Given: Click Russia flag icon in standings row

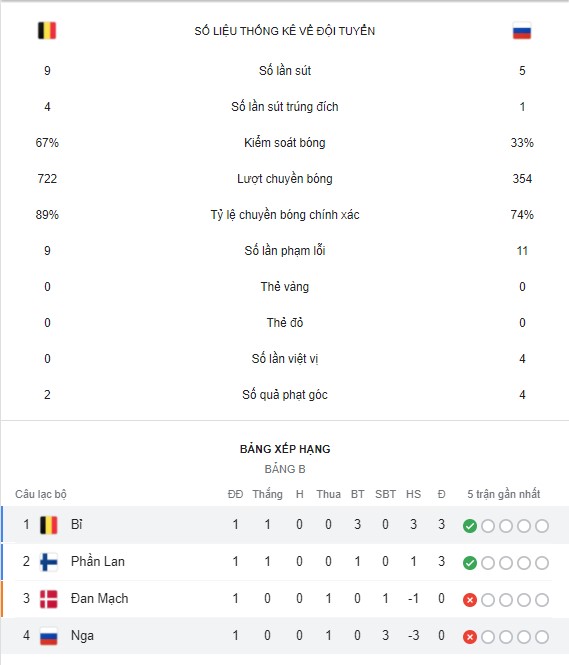Looking at the screenshot, I should (49, 636).
